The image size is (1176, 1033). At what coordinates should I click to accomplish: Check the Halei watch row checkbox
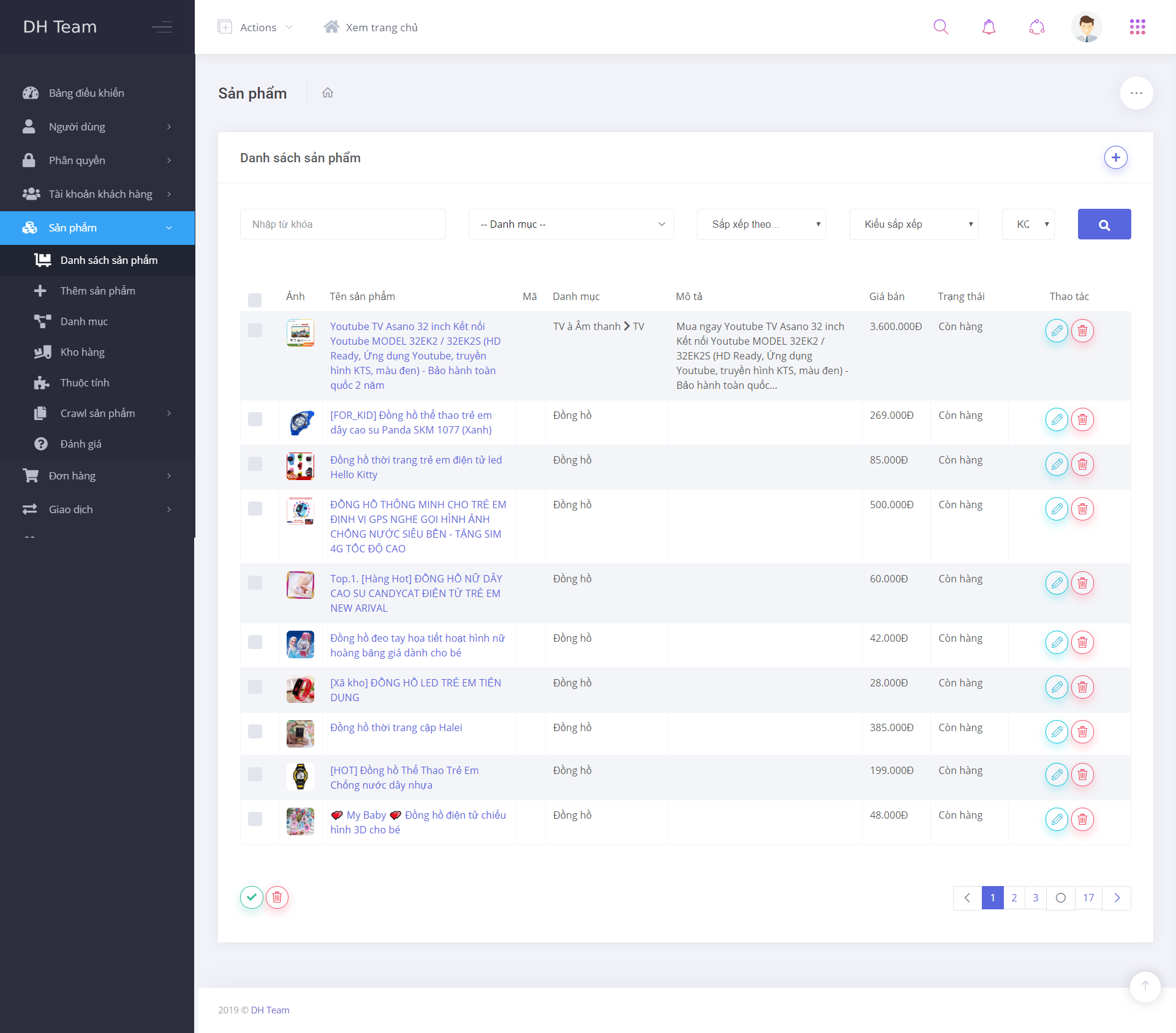(x=255, y=732)
